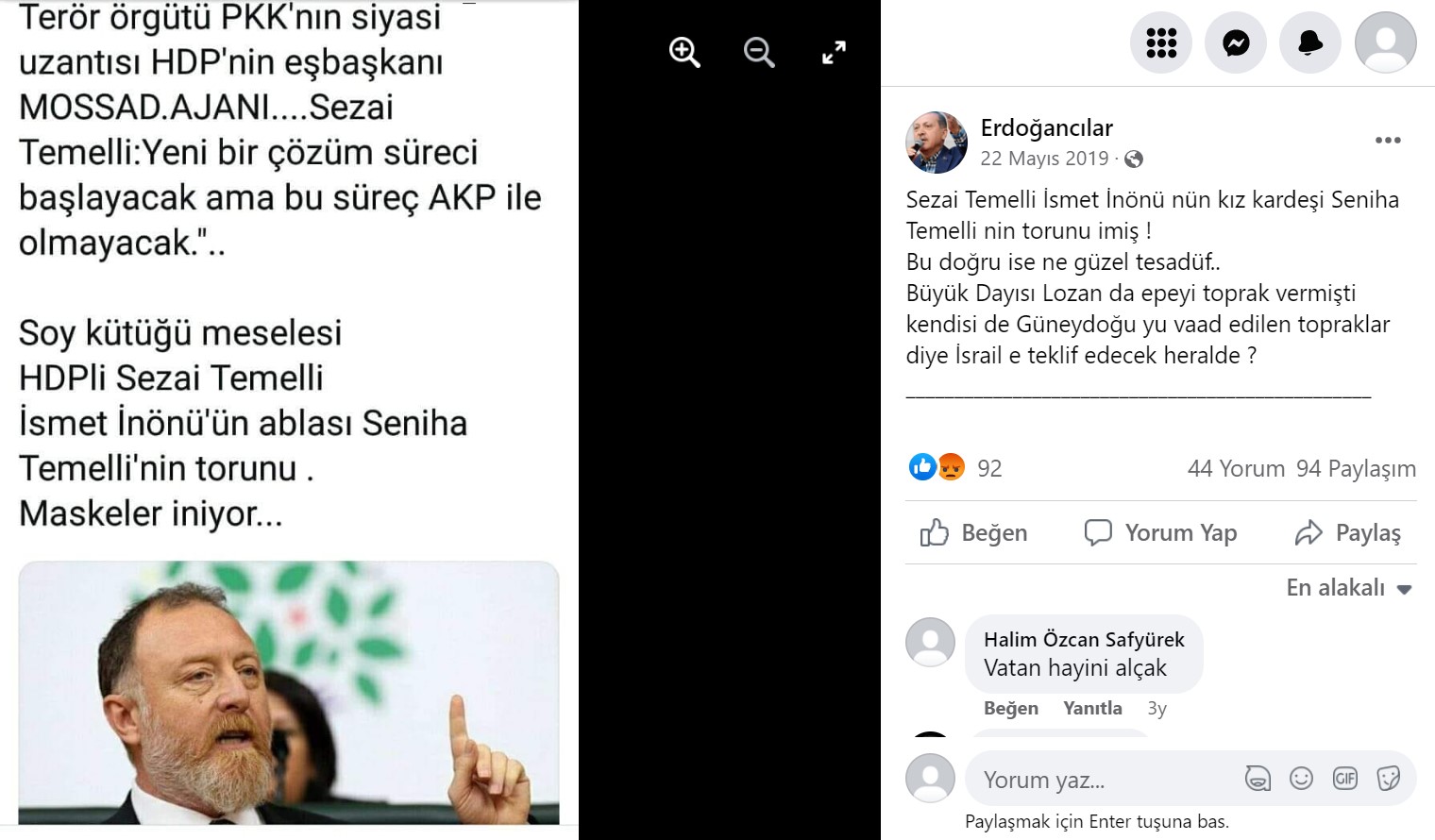Open the Facebook apps menu grid

tap(1161, 42)
